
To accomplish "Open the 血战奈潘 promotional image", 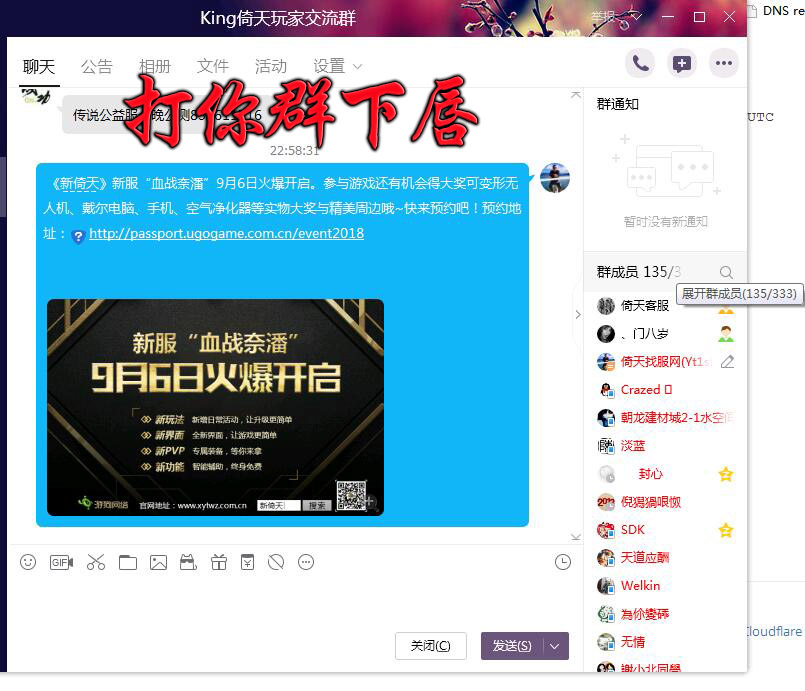I will click(215, 406).
